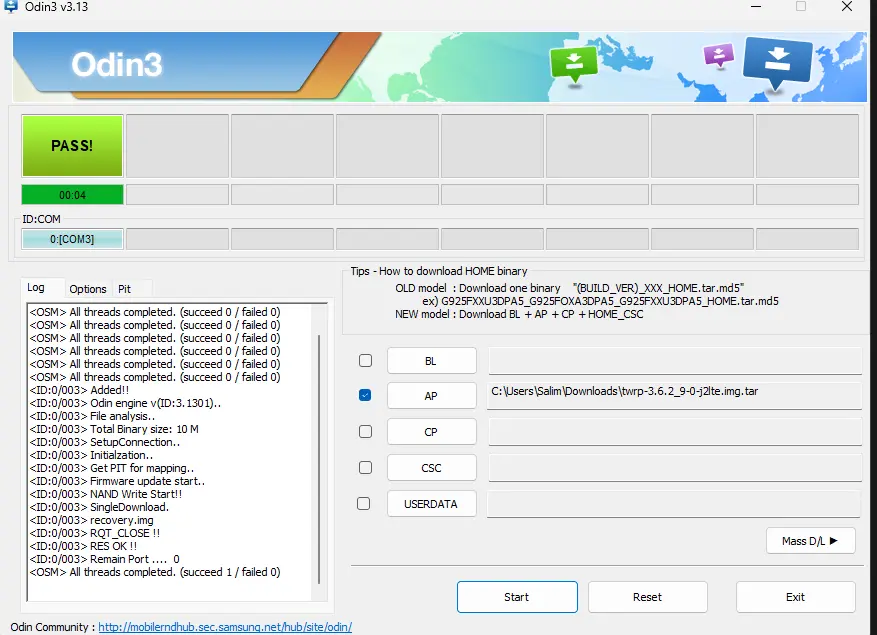Click 'Remain Port .... 0' log line
This screenshot has height=635, width=877.
(105, 559)
